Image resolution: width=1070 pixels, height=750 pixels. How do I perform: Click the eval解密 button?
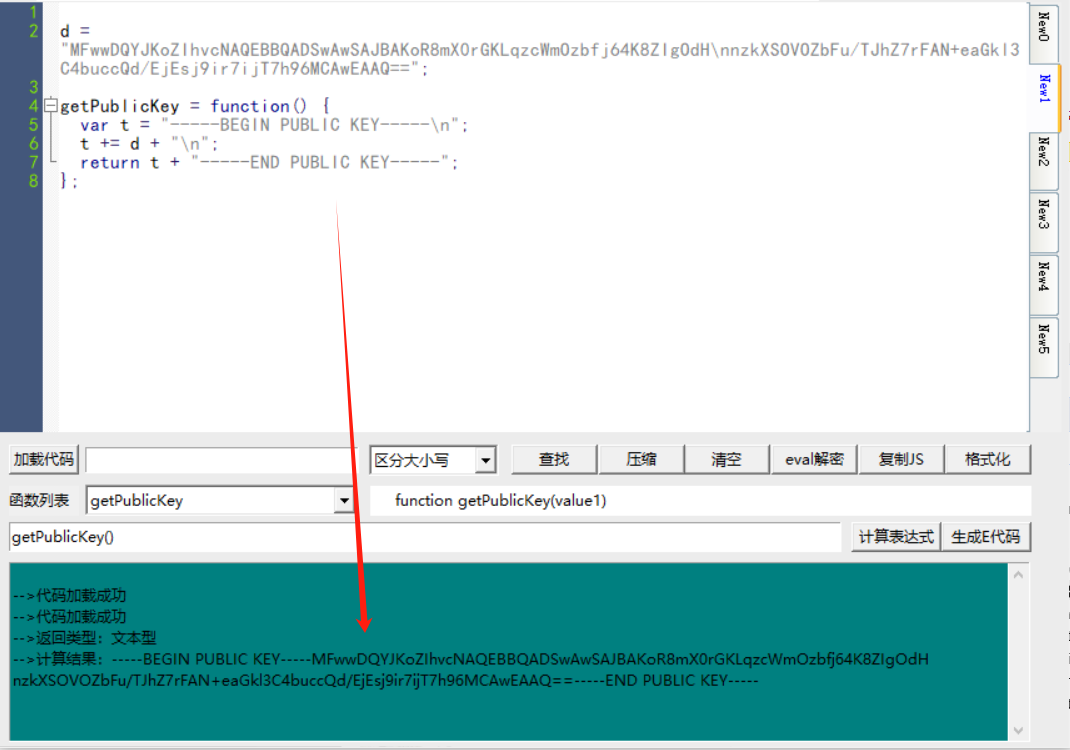814,459
